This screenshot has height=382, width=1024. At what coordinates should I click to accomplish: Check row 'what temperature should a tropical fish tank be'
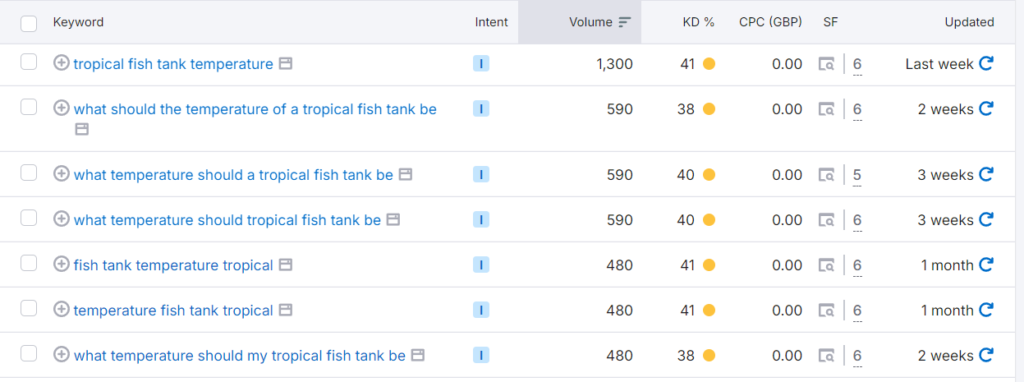tap(29, 173)
